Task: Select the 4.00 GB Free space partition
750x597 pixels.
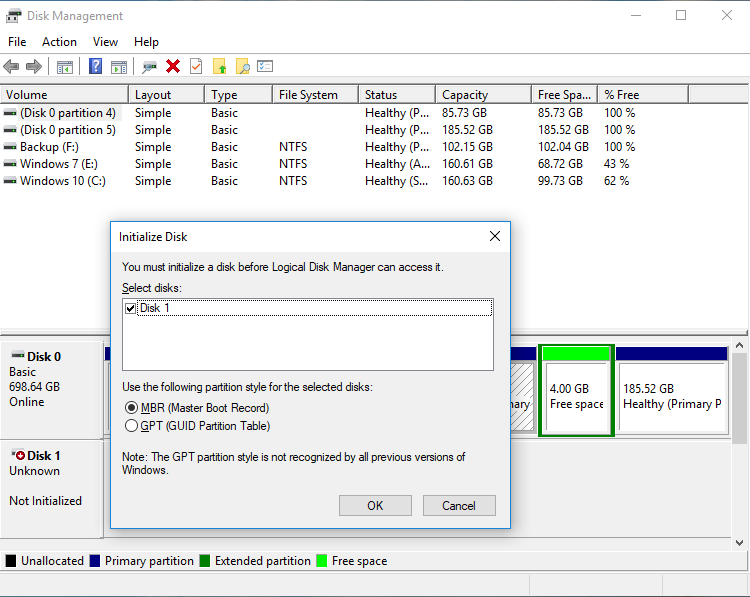Action: (576, 397)
